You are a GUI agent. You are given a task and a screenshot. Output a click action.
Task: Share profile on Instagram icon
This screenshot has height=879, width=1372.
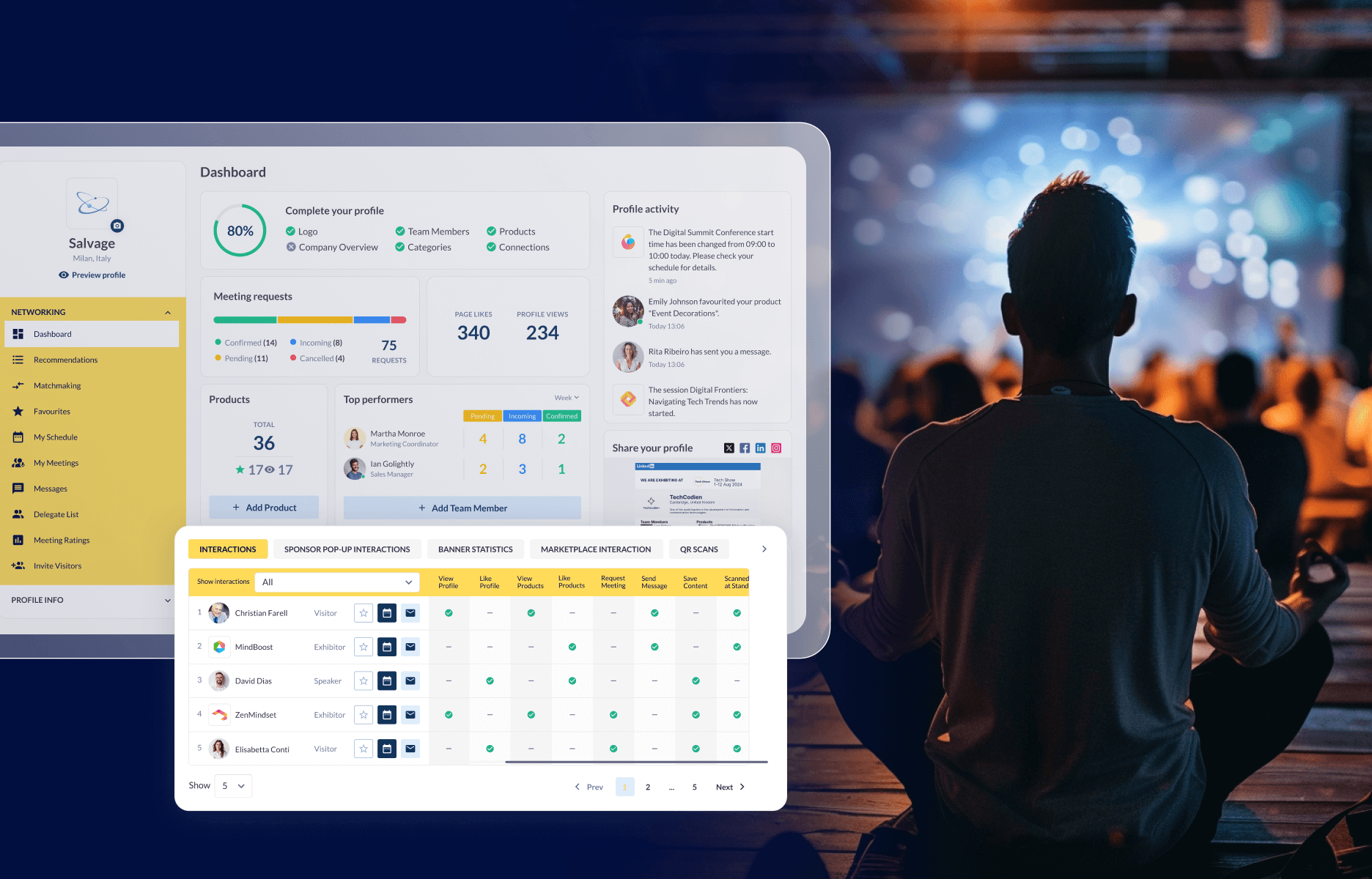pyautogui.click(x=776, y=448)
